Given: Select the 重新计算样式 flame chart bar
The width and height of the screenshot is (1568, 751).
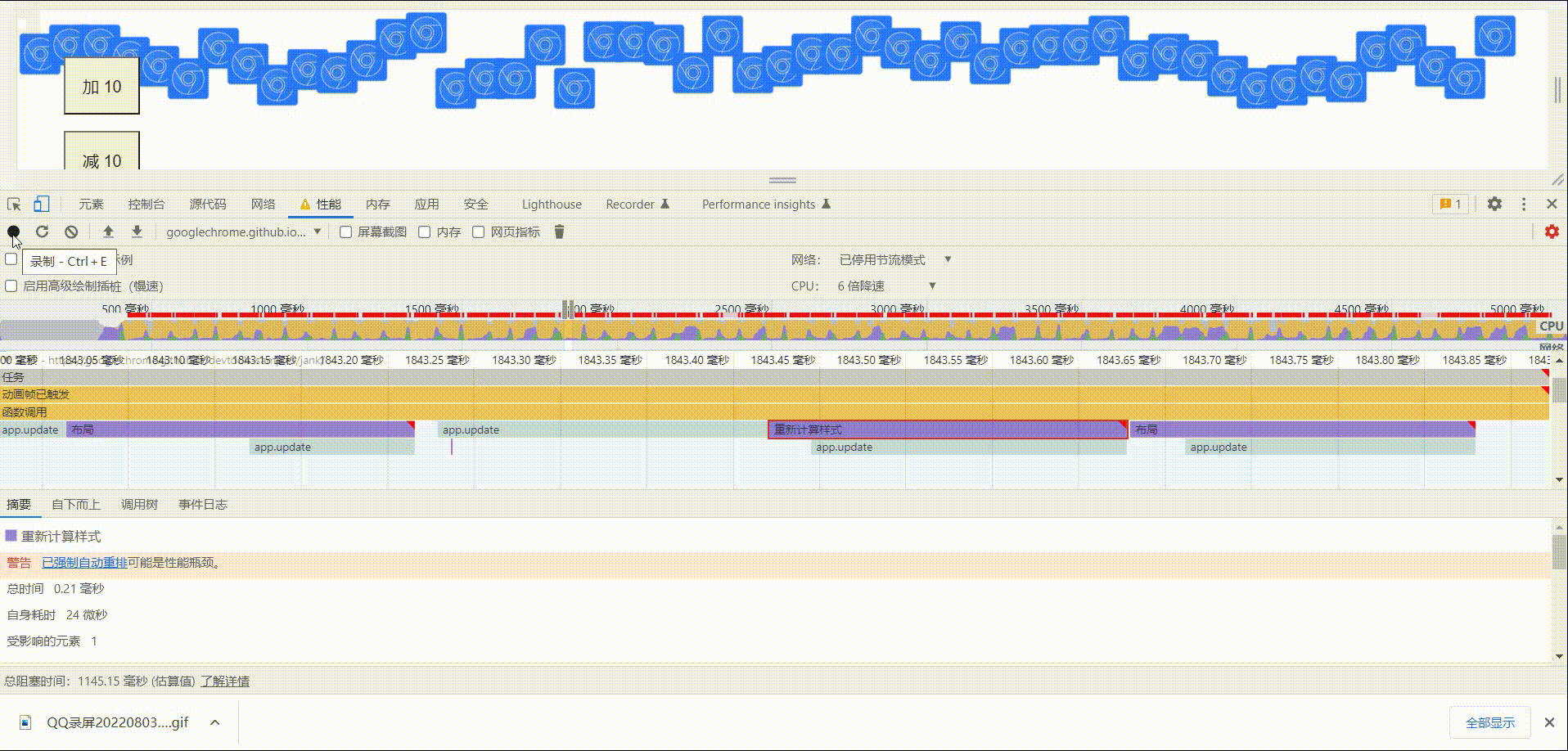Looking at the screenshot, I should [948, 429].
